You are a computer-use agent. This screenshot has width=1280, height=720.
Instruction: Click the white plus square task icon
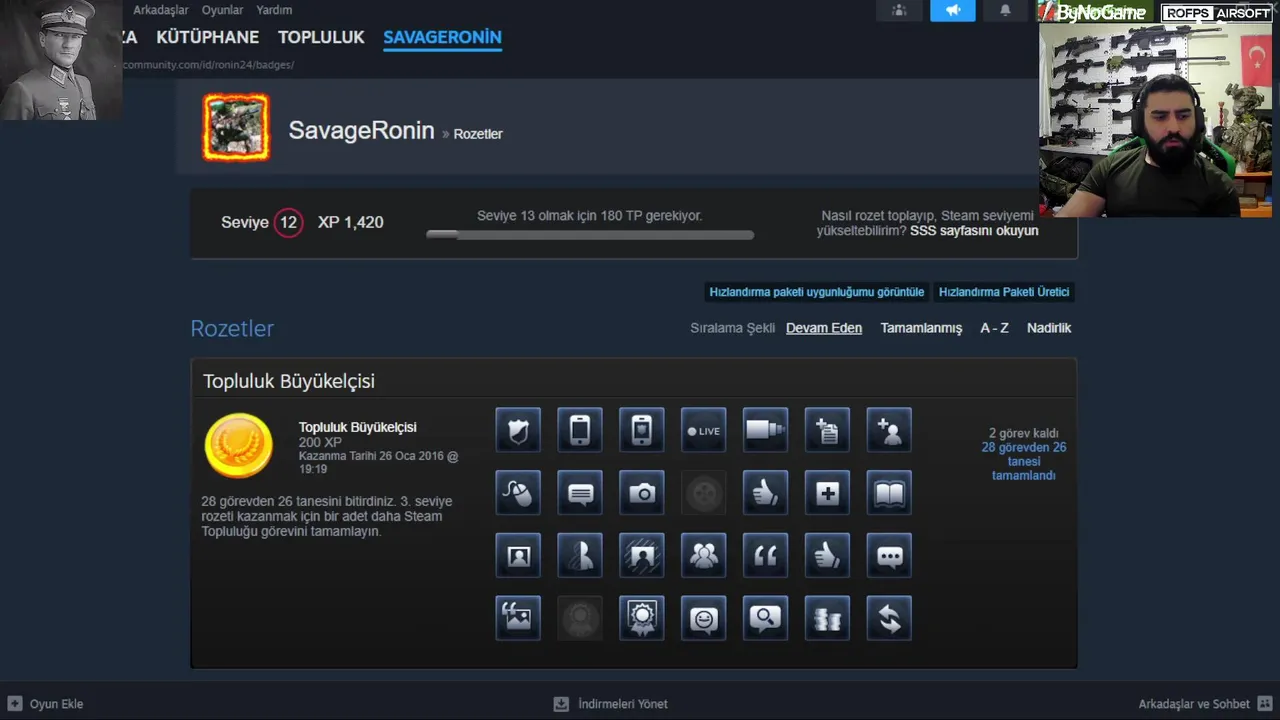click(x=828, y=493)
